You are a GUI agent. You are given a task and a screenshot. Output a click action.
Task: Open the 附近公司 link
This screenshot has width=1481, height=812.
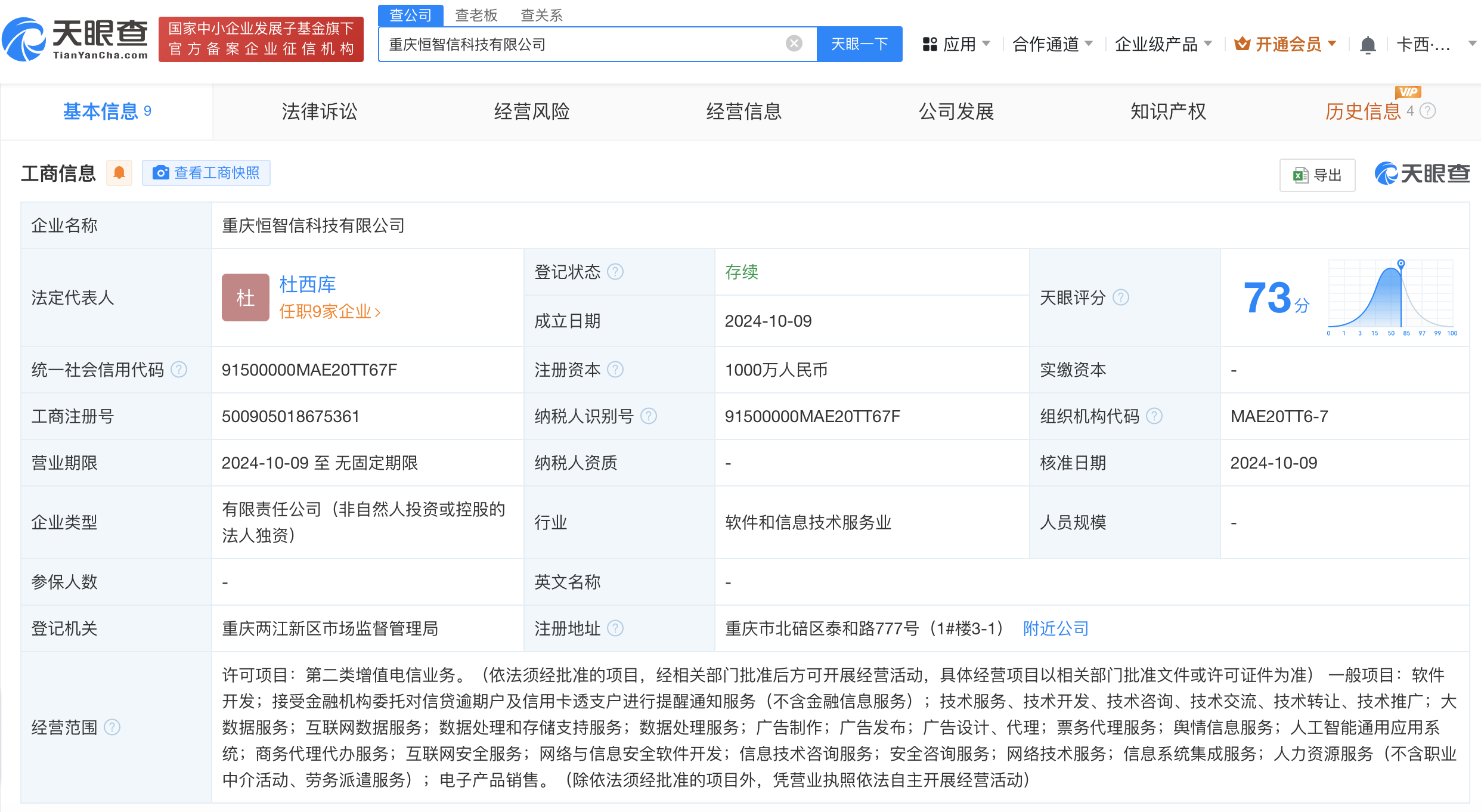click(1054, 628)
